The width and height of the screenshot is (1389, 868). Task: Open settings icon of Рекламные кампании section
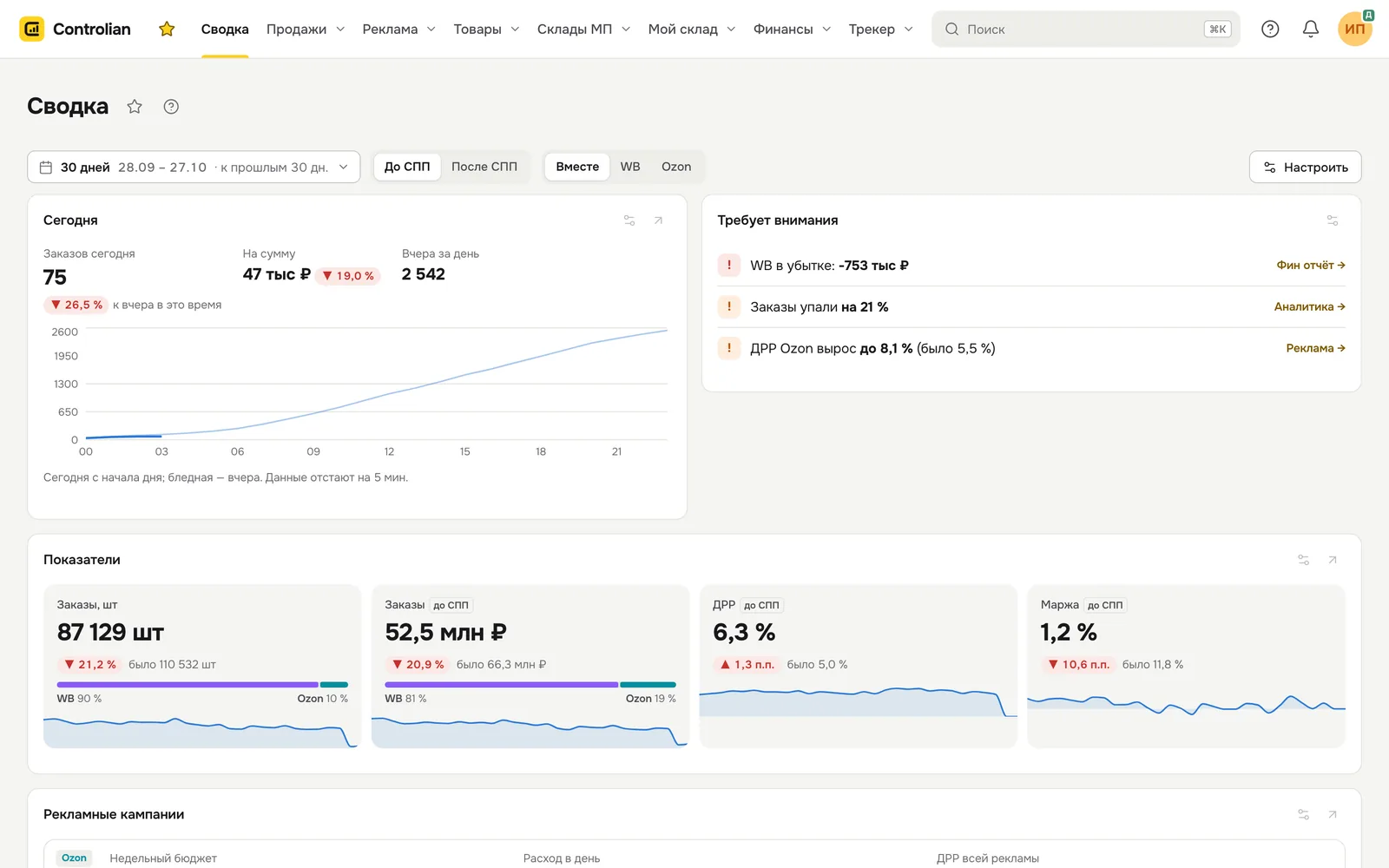[1303, 814]
